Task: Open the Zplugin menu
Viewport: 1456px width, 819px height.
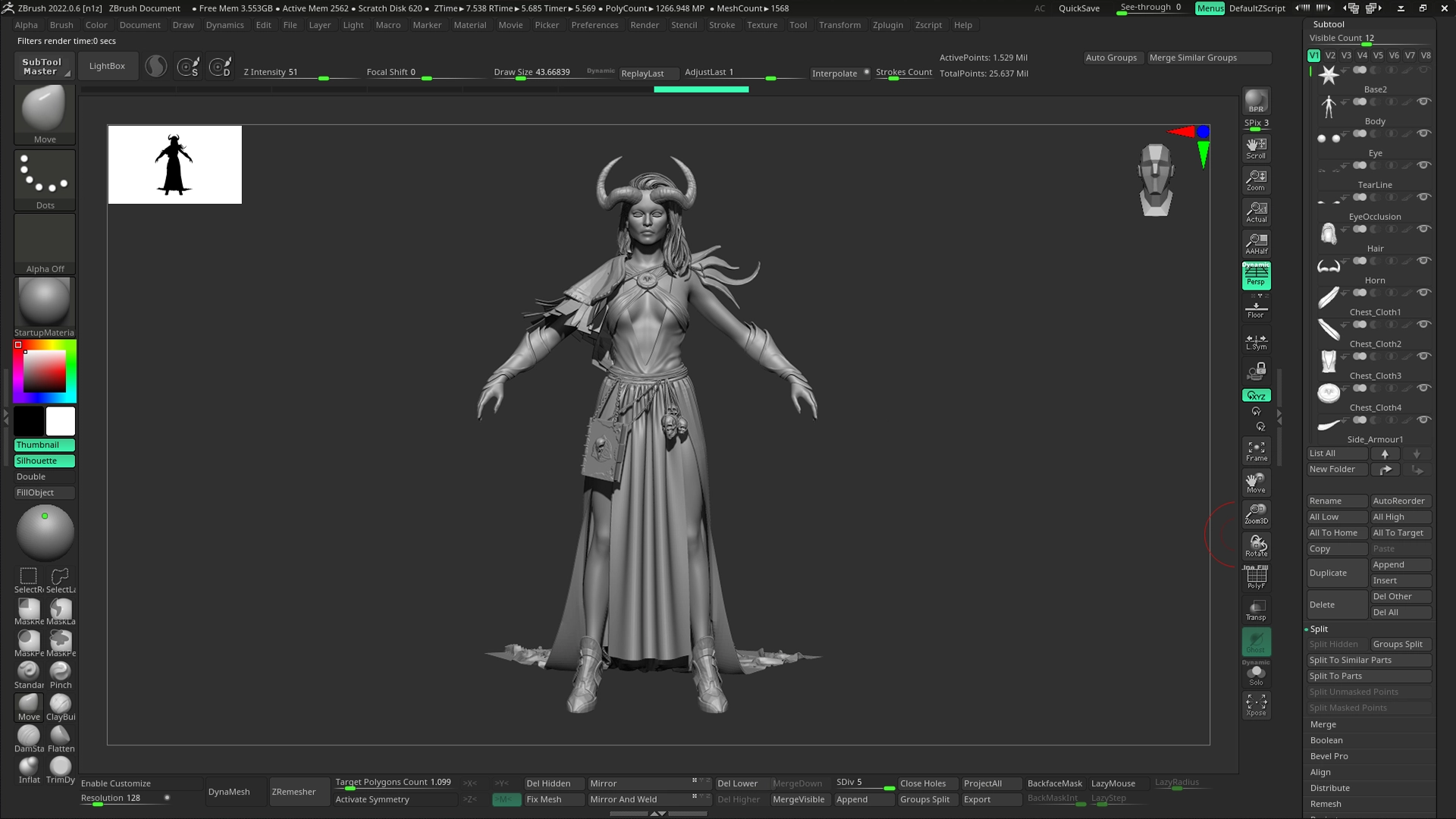Action: (887, 25)
